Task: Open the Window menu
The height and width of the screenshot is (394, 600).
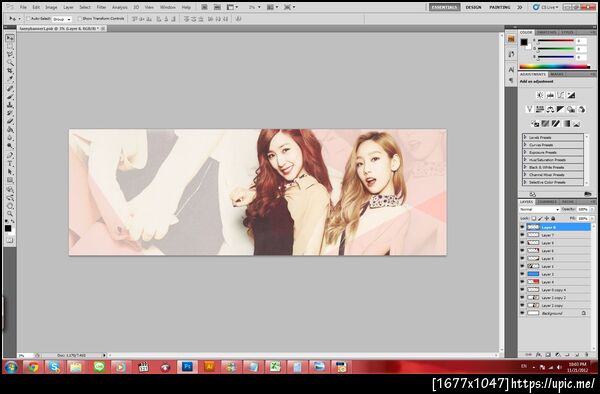Action: (x=168, y=7)
